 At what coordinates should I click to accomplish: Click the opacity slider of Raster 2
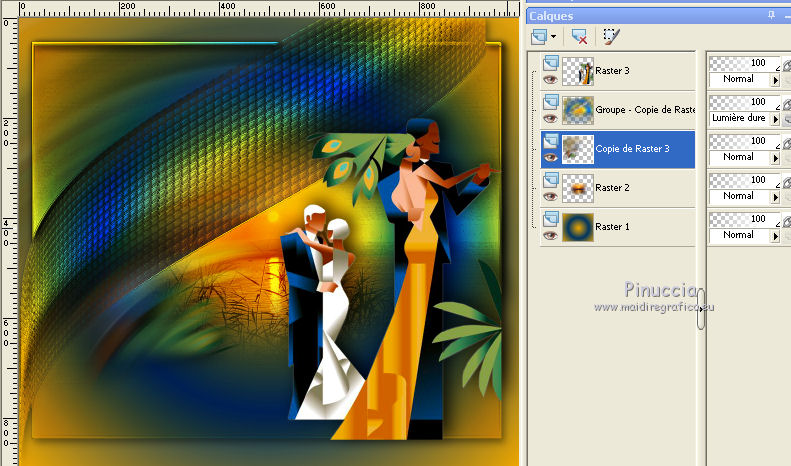pyautogui.click(x=745, y=180)
